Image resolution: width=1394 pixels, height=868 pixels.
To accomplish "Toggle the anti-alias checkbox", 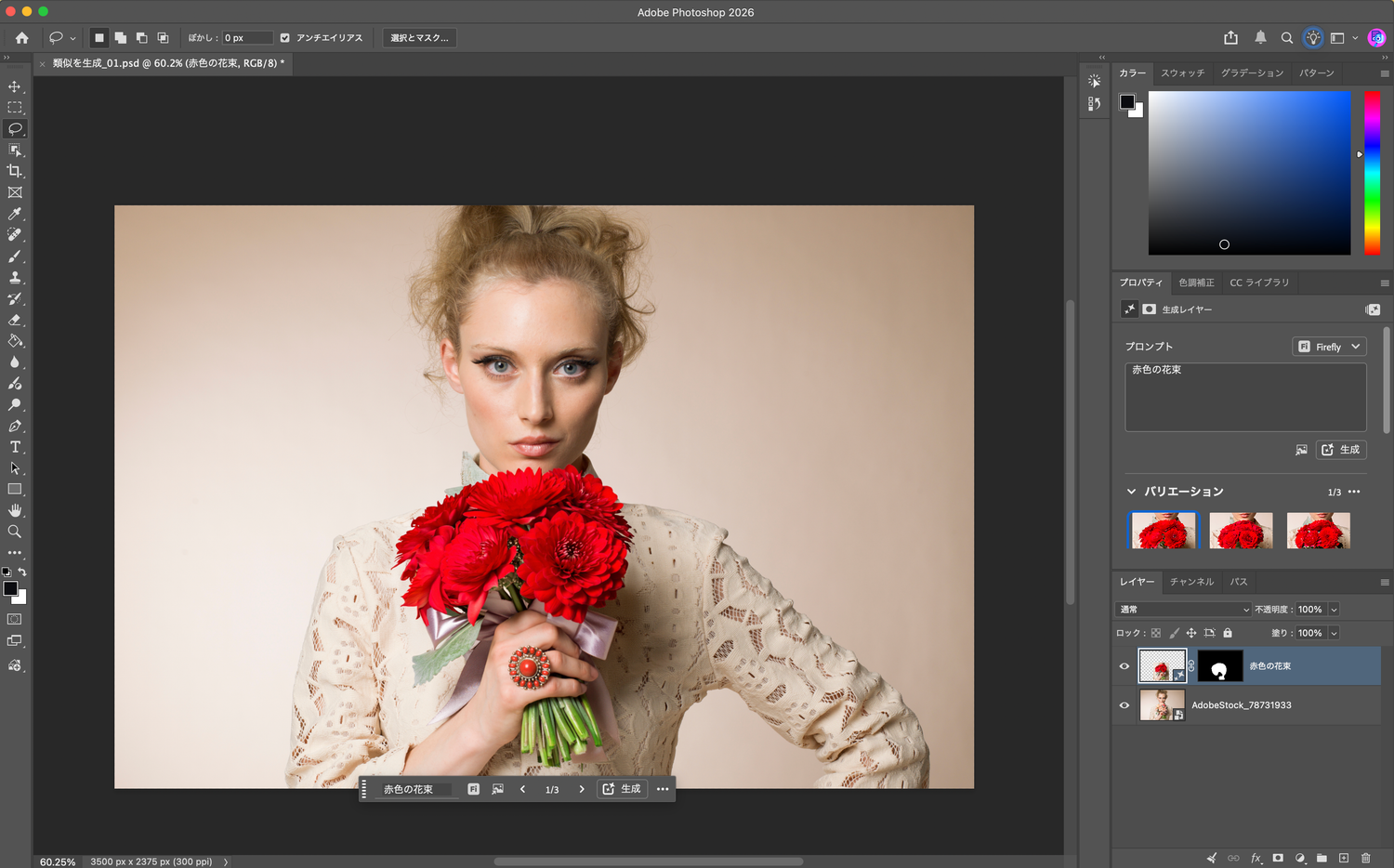I will point(285,38).
